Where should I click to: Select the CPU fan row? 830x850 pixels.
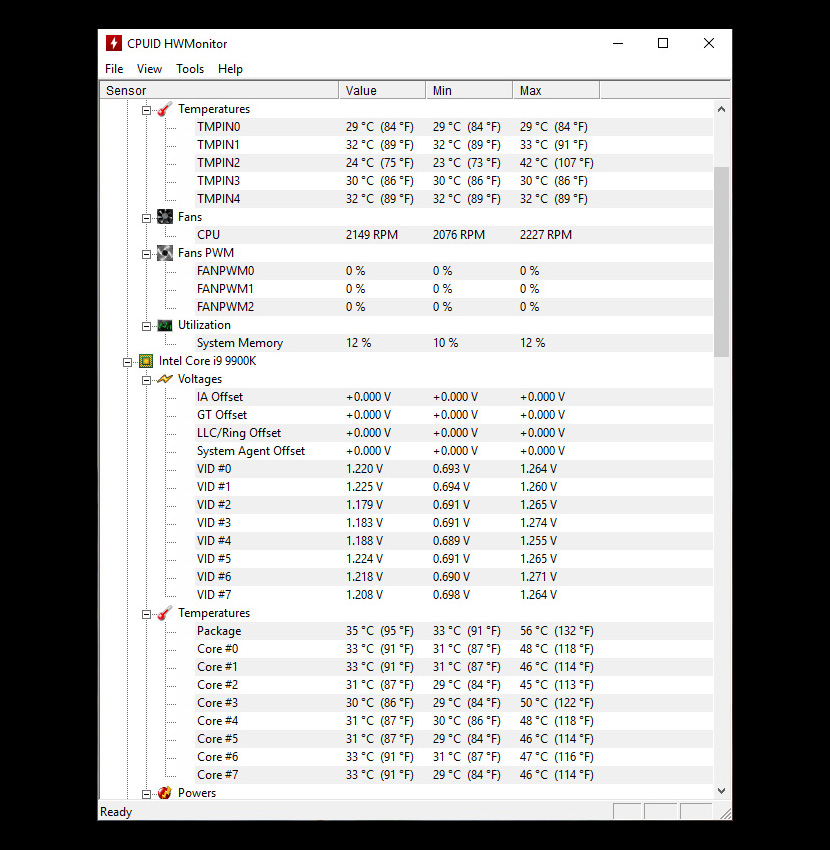coord(453,235)
